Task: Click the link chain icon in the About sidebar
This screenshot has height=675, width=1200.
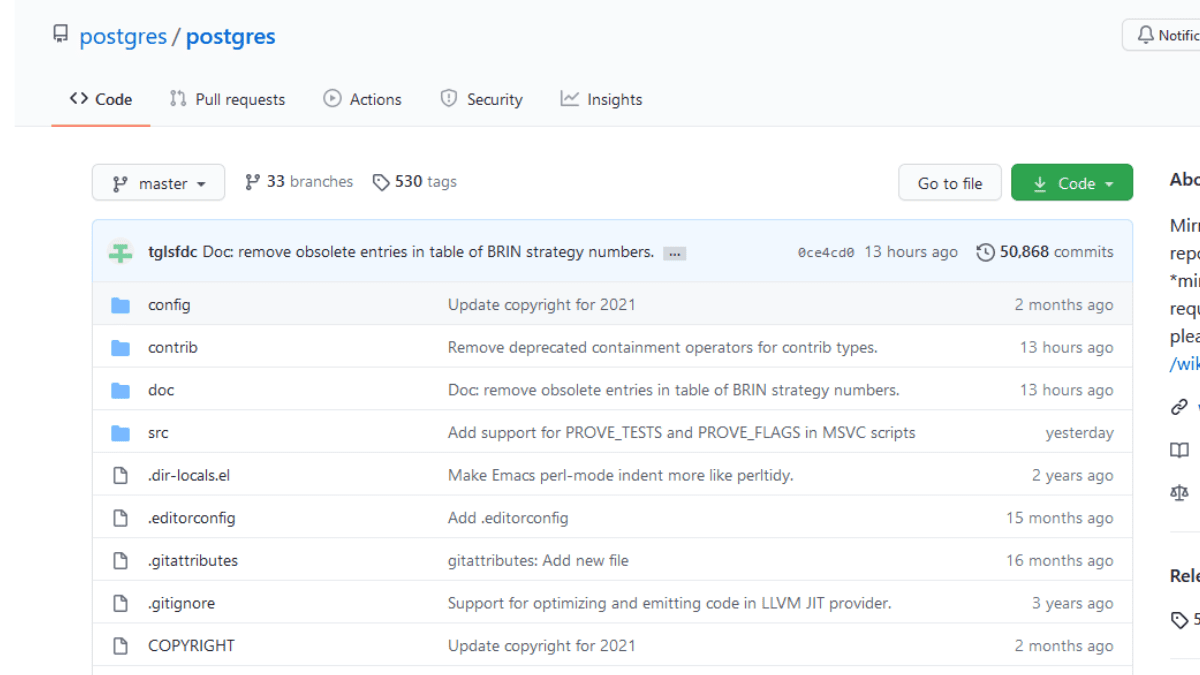Action: point(1179,407)
